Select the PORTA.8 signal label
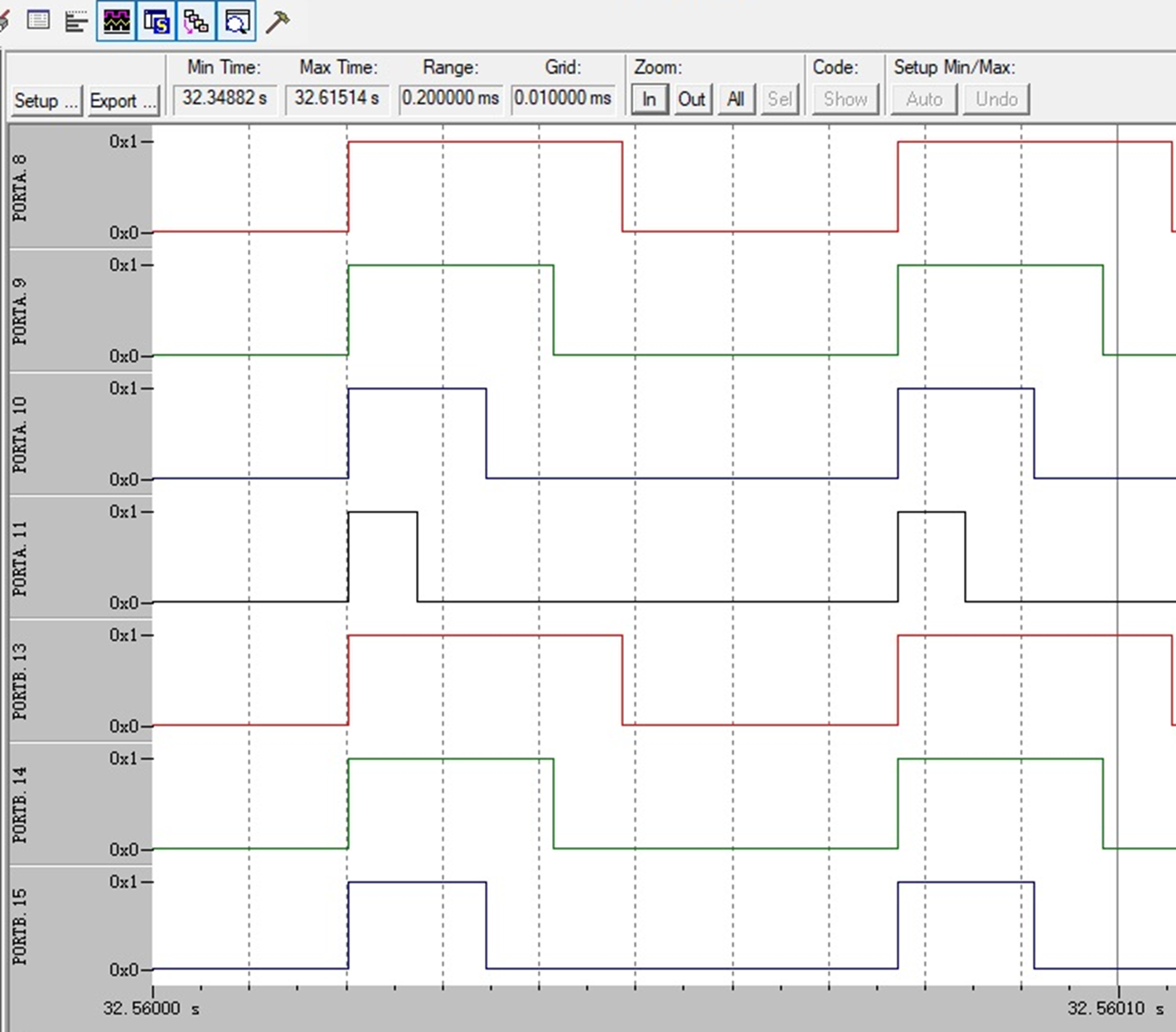Viewport: 1176px width, 1032px height. click(21, 187)
